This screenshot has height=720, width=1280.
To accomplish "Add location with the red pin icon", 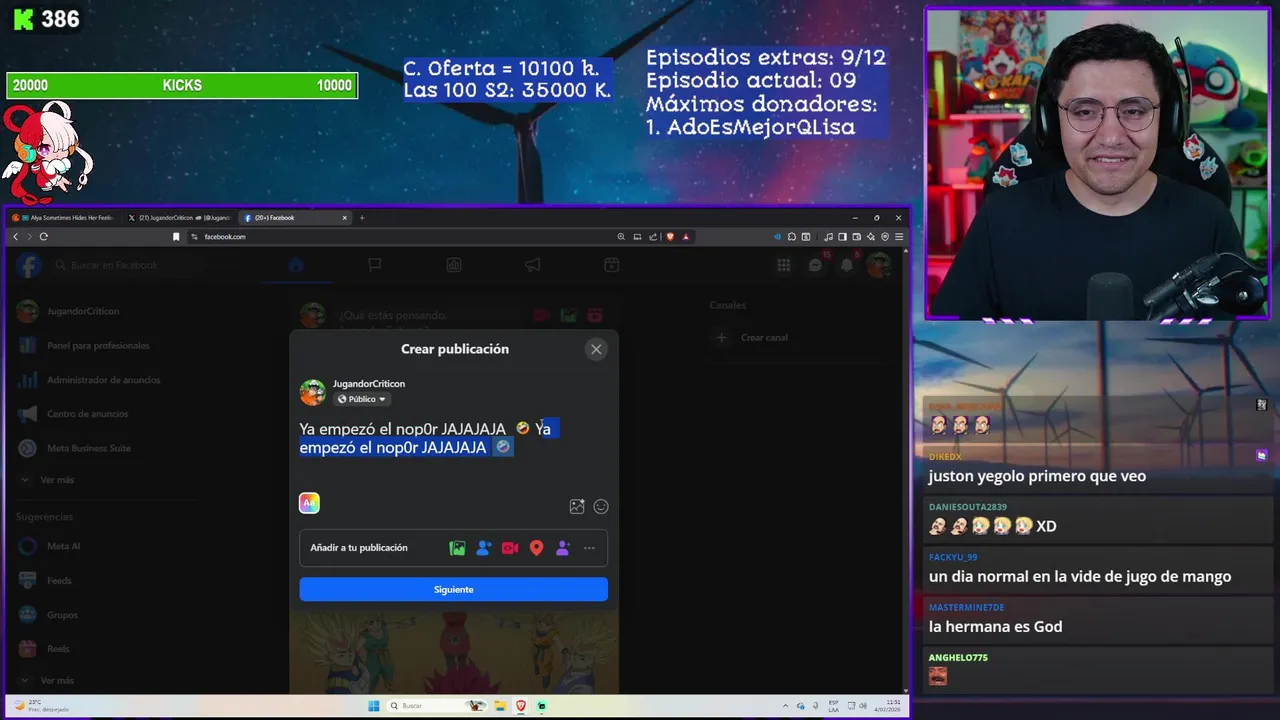I will [x=536, y=548].
